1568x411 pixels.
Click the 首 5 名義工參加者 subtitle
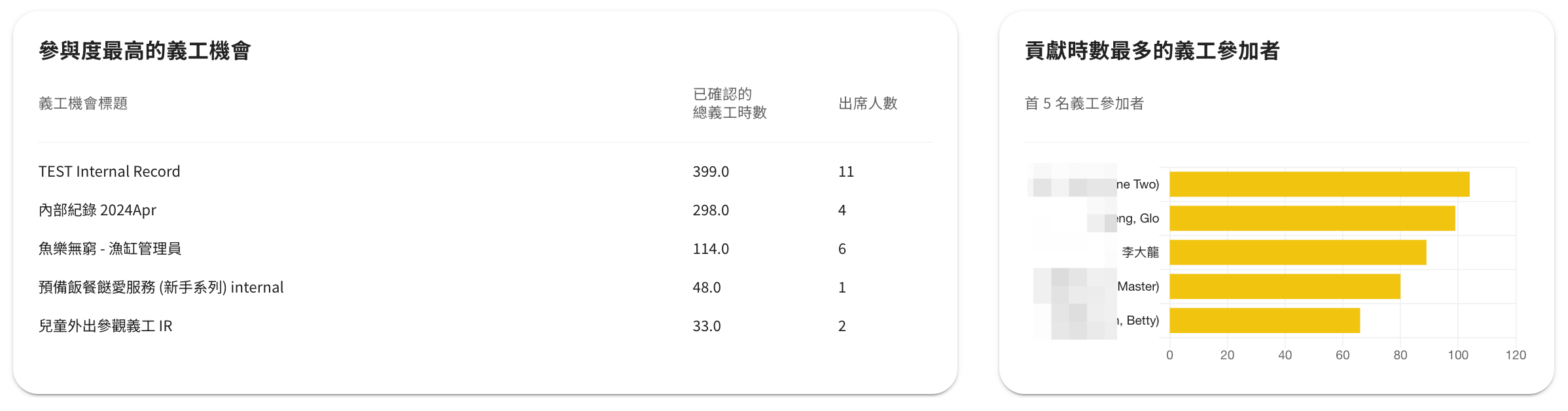[1084, 103]
